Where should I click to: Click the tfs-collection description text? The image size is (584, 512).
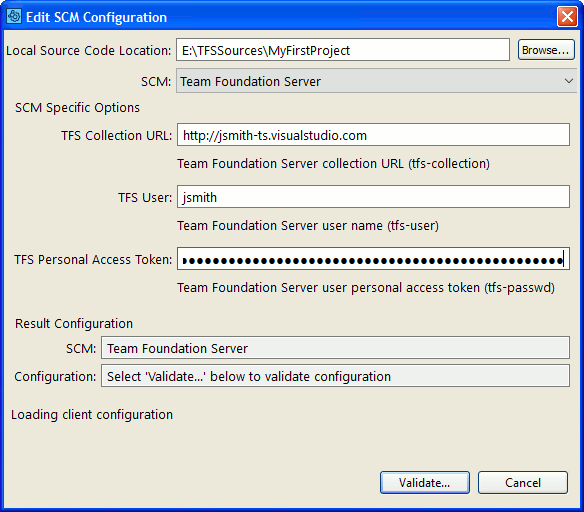click(333, 163)
